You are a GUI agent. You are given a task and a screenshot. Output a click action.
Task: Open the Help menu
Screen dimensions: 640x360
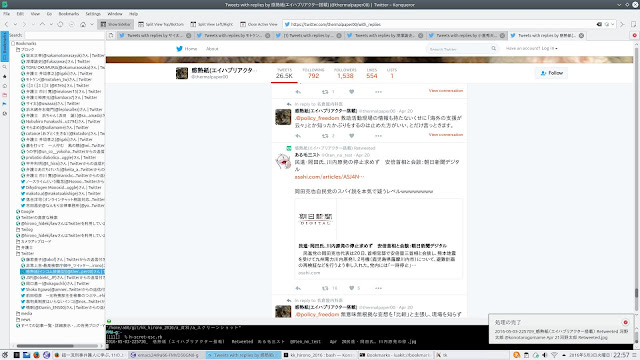coord(133,14)
